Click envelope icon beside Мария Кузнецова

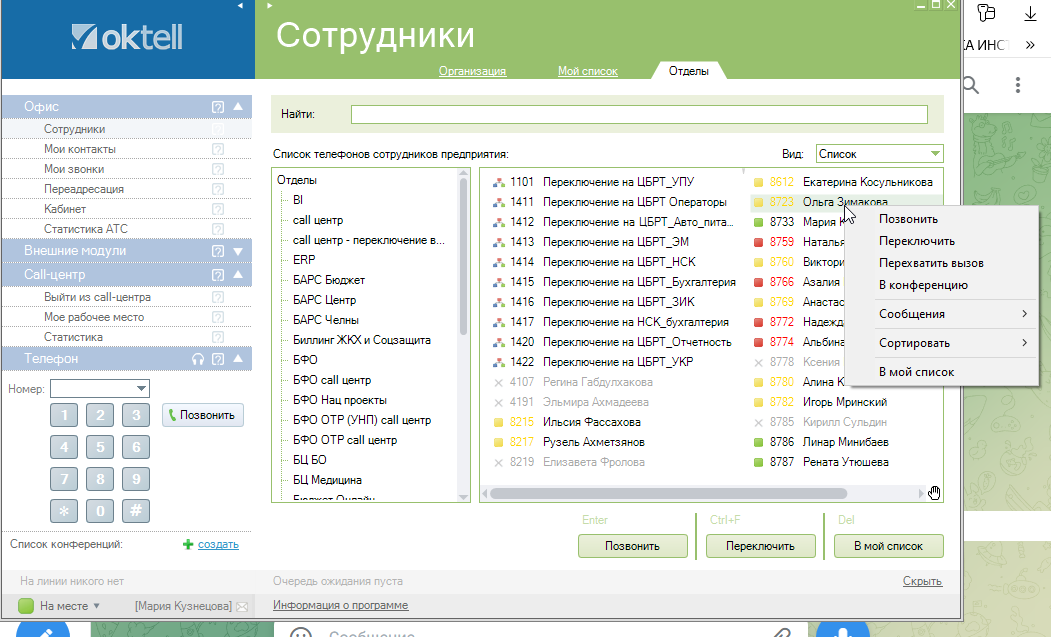pyautogui.click(x=242, y=606)
